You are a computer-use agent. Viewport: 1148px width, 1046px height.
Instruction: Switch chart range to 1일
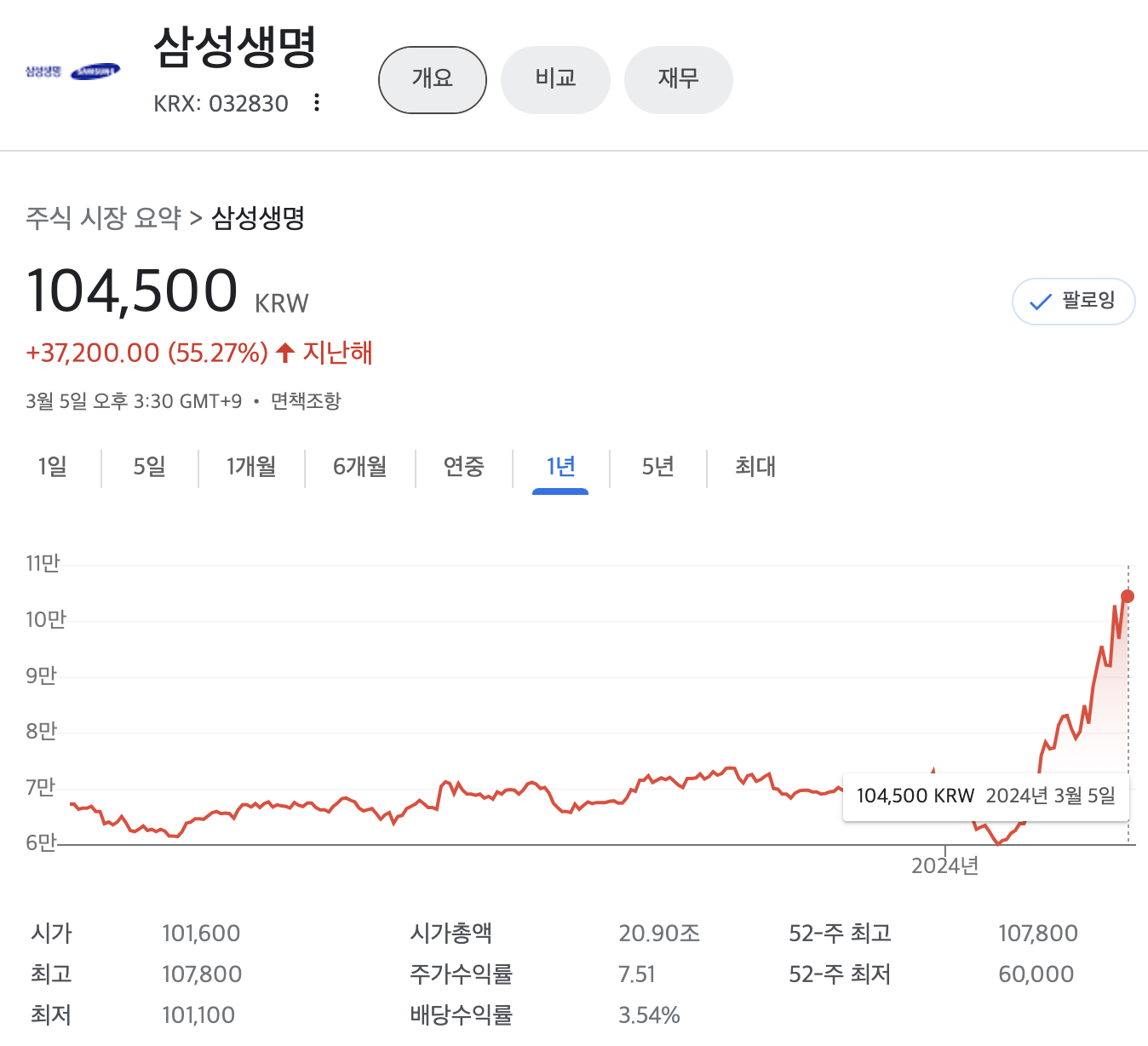click(x=52, y=467)
